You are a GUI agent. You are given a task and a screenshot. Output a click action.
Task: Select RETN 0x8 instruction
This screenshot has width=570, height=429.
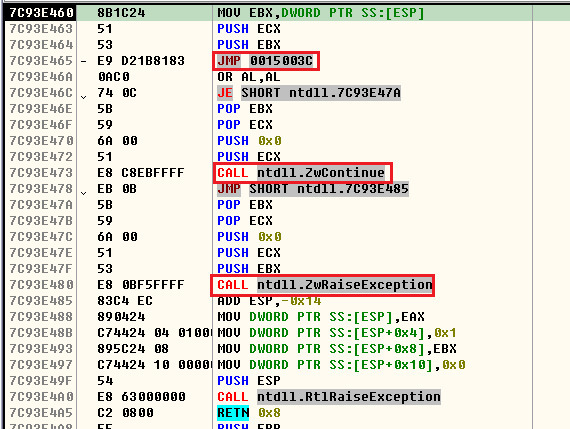(x=249, y=413)
